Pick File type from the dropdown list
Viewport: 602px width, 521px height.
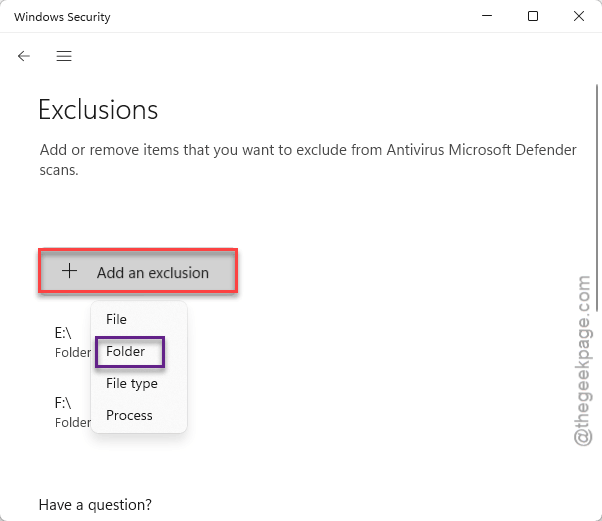(139, 383)
